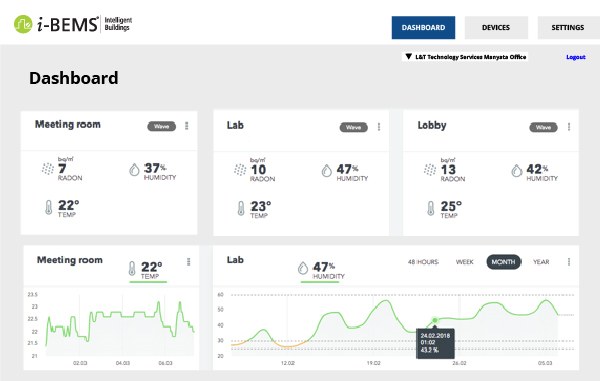This screenshot has height=381, width=600.
Task: Click the droplet icon in Lab chart header
Action: 303,268
